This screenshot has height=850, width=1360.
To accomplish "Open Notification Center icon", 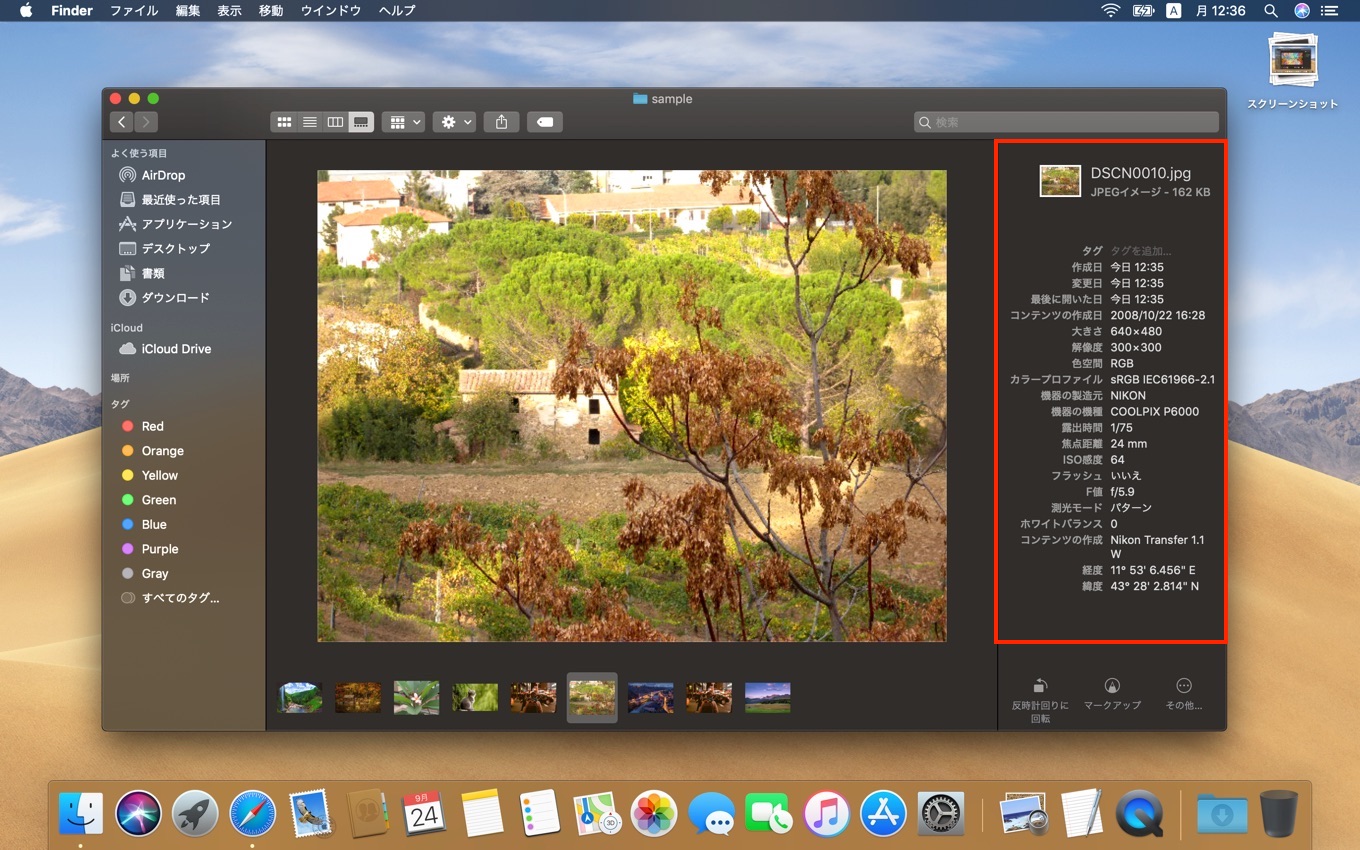I will pyautogui.click(x=1329, y=10).
